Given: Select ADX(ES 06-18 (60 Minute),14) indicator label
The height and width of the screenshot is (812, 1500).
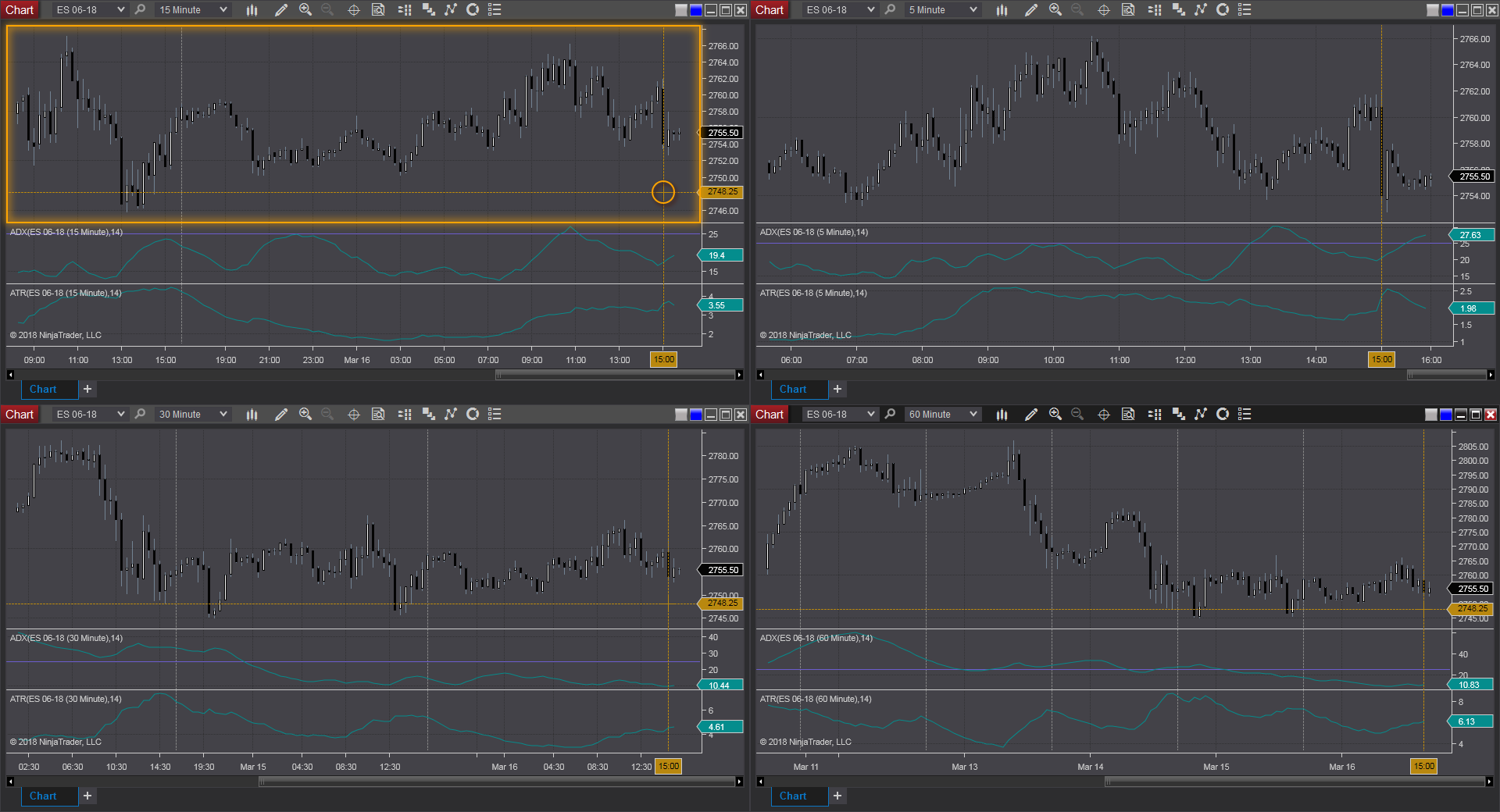Looking at the screenshot, I should point(816,639).
